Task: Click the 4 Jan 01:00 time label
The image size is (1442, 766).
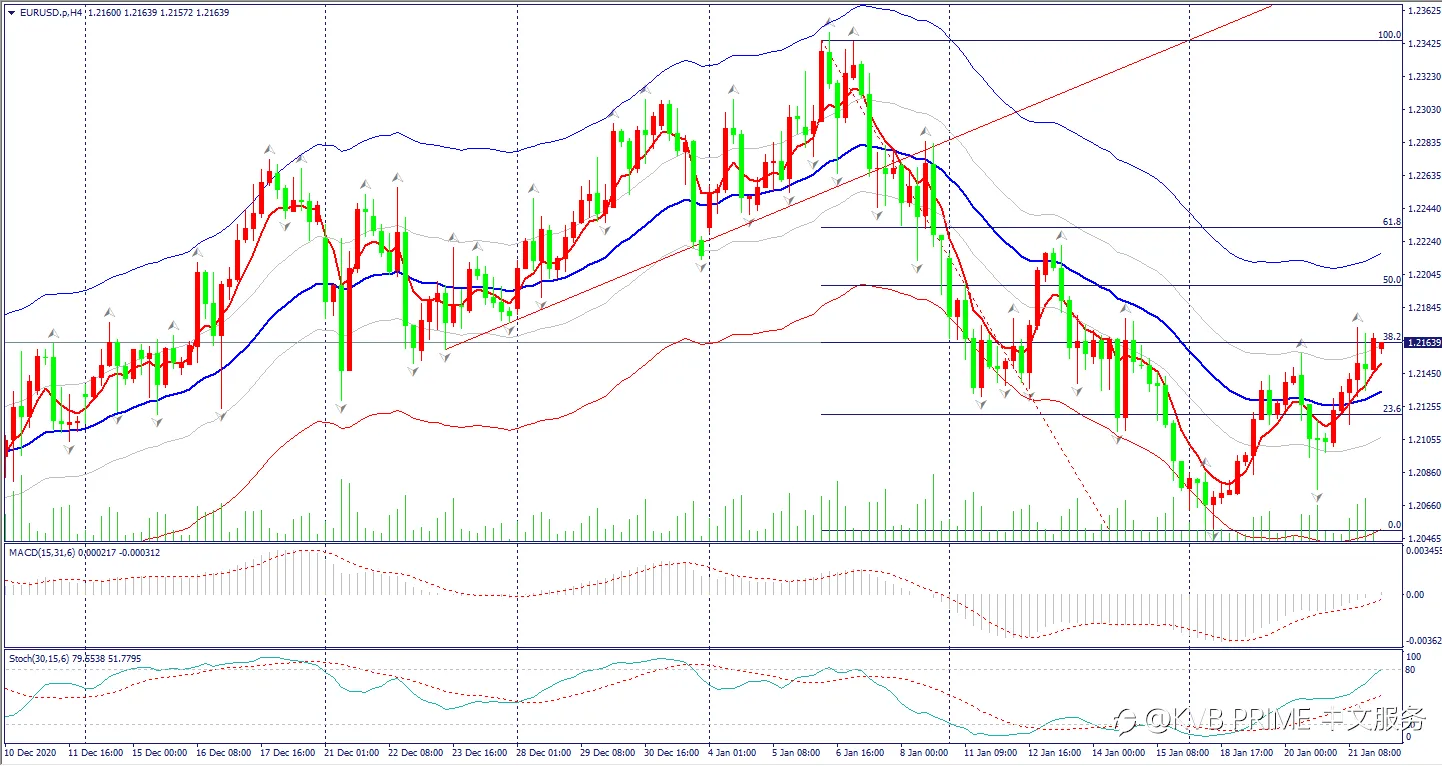Action: tap(733, 751)
